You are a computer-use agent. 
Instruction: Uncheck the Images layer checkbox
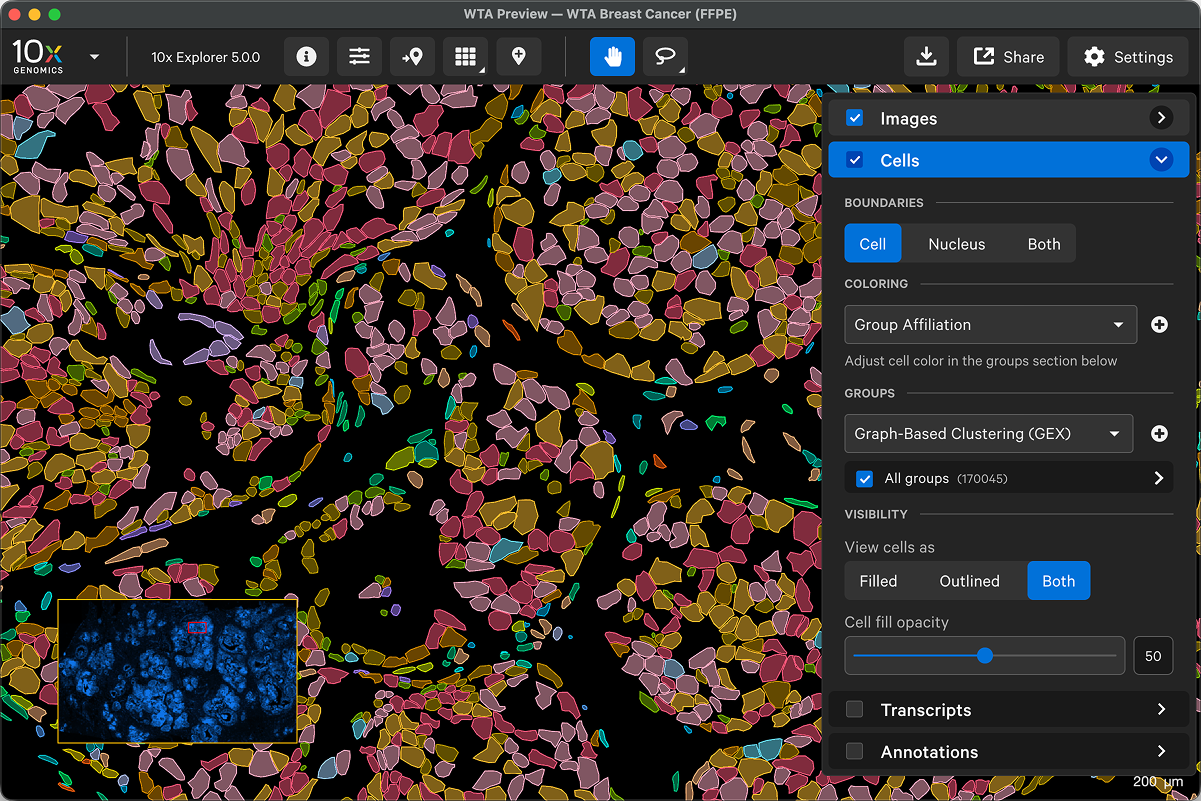[x=855, y=118]
